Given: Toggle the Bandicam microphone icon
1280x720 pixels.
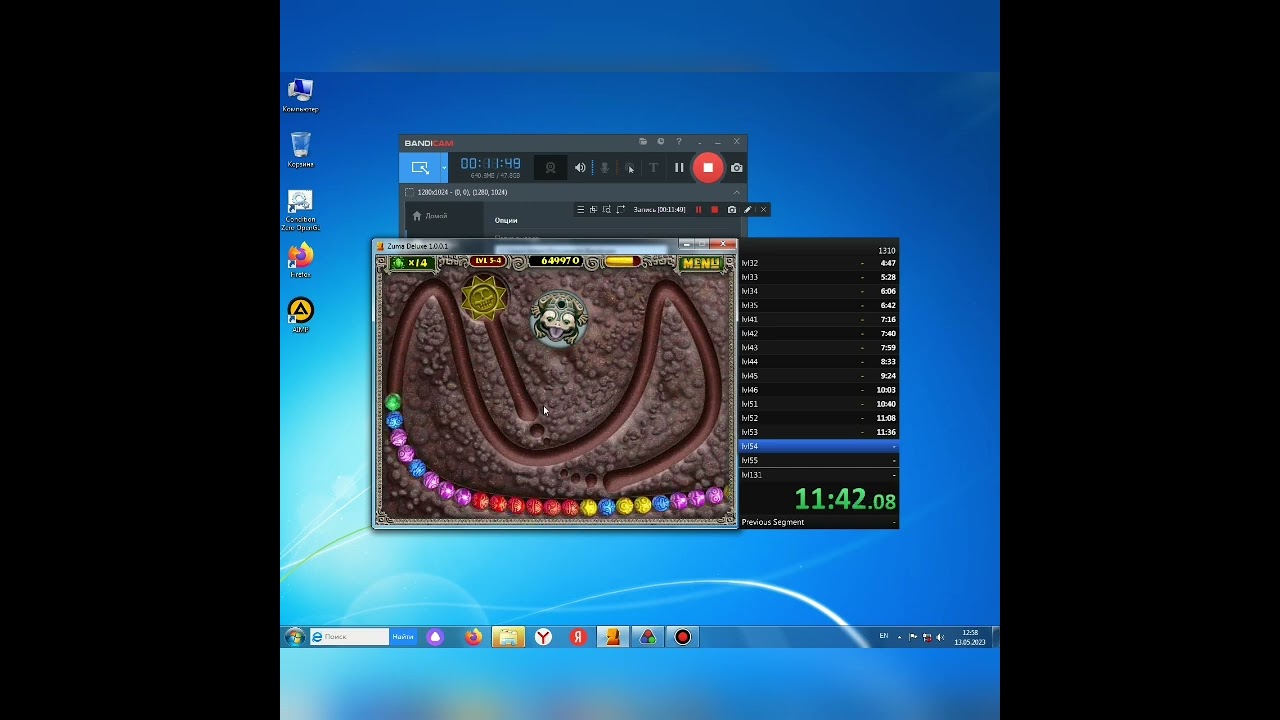Looking at the screenshot, I should [604, 168].
